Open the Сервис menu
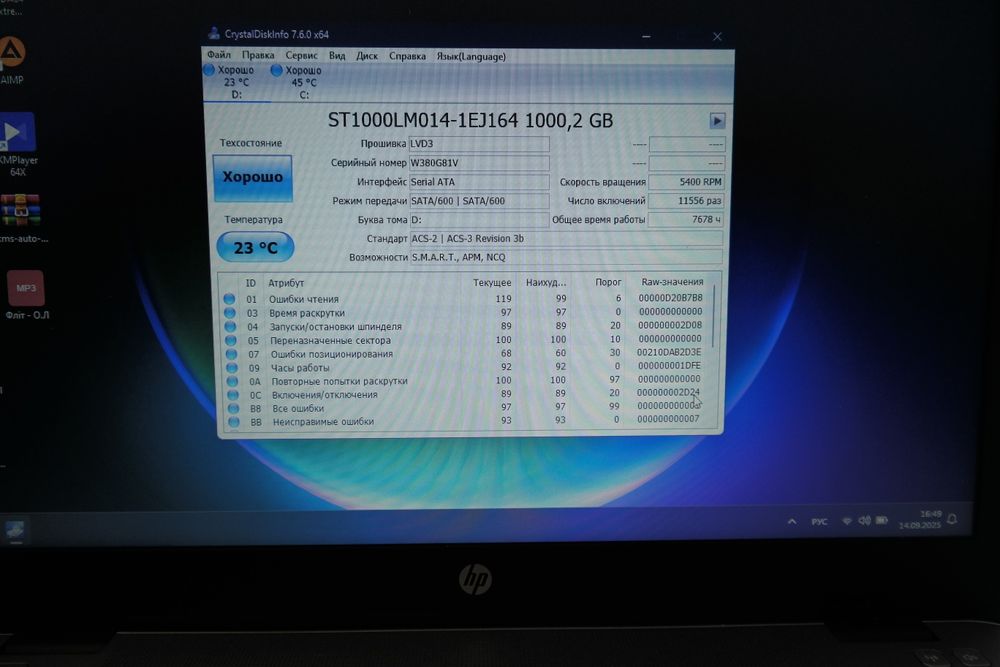 coord(301,55)
